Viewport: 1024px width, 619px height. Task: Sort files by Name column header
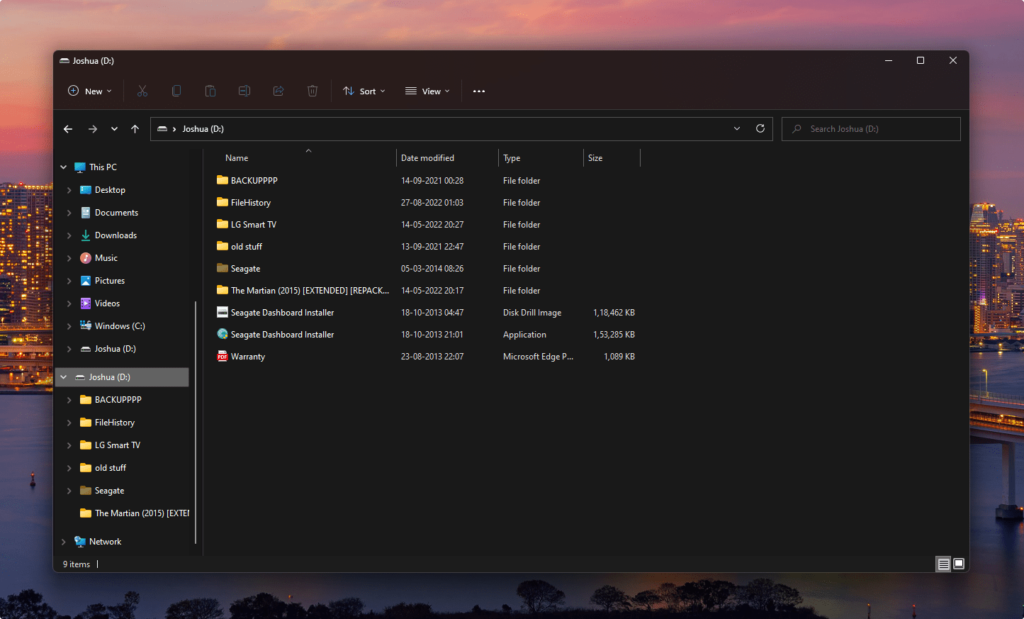tap(237, 158)
